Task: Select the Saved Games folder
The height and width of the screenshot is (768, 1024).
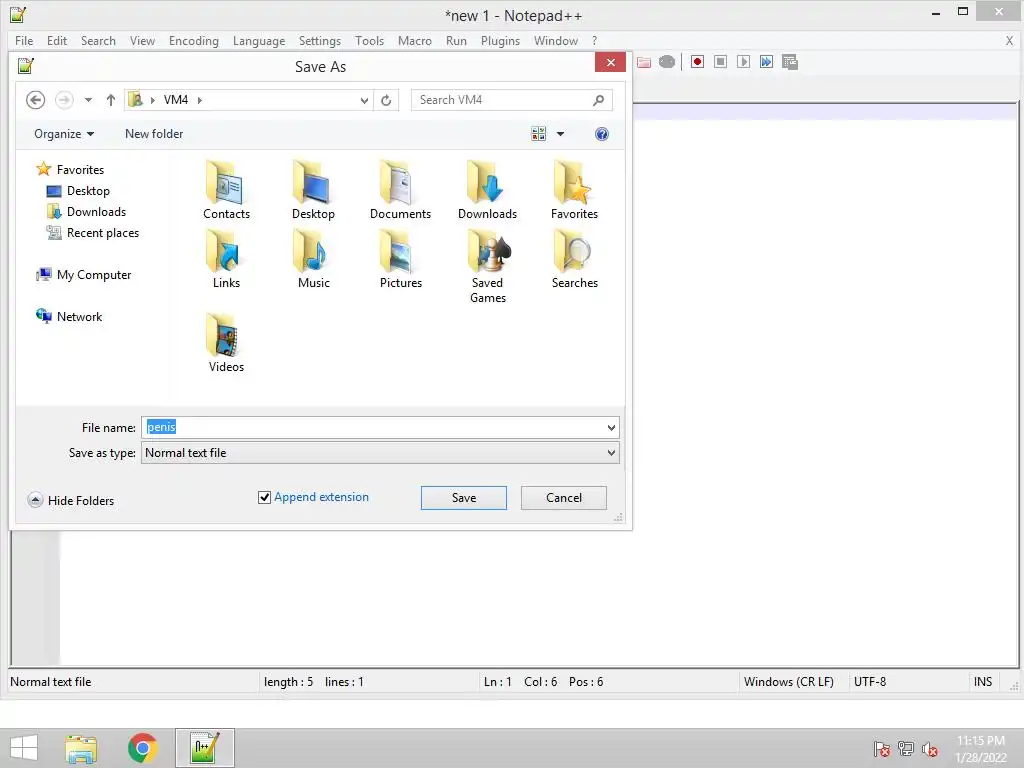Action: click(x=487, y=267)
